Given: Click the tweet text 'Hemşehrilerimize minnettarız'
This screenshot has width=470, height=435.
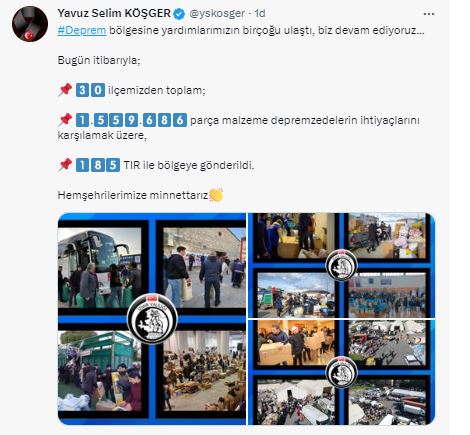Looking at the screenshot, I should tap(133, 195).
